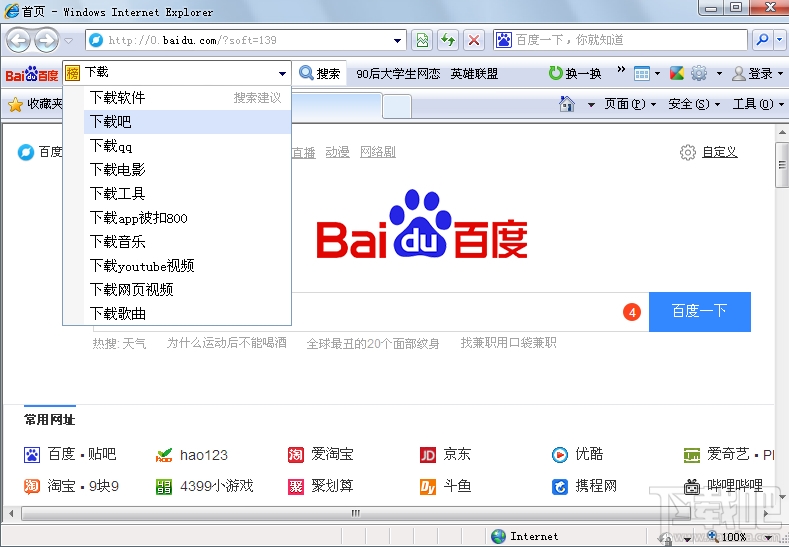
Task: Select suggestion 下载app被扣800
Action: point(187,218)
